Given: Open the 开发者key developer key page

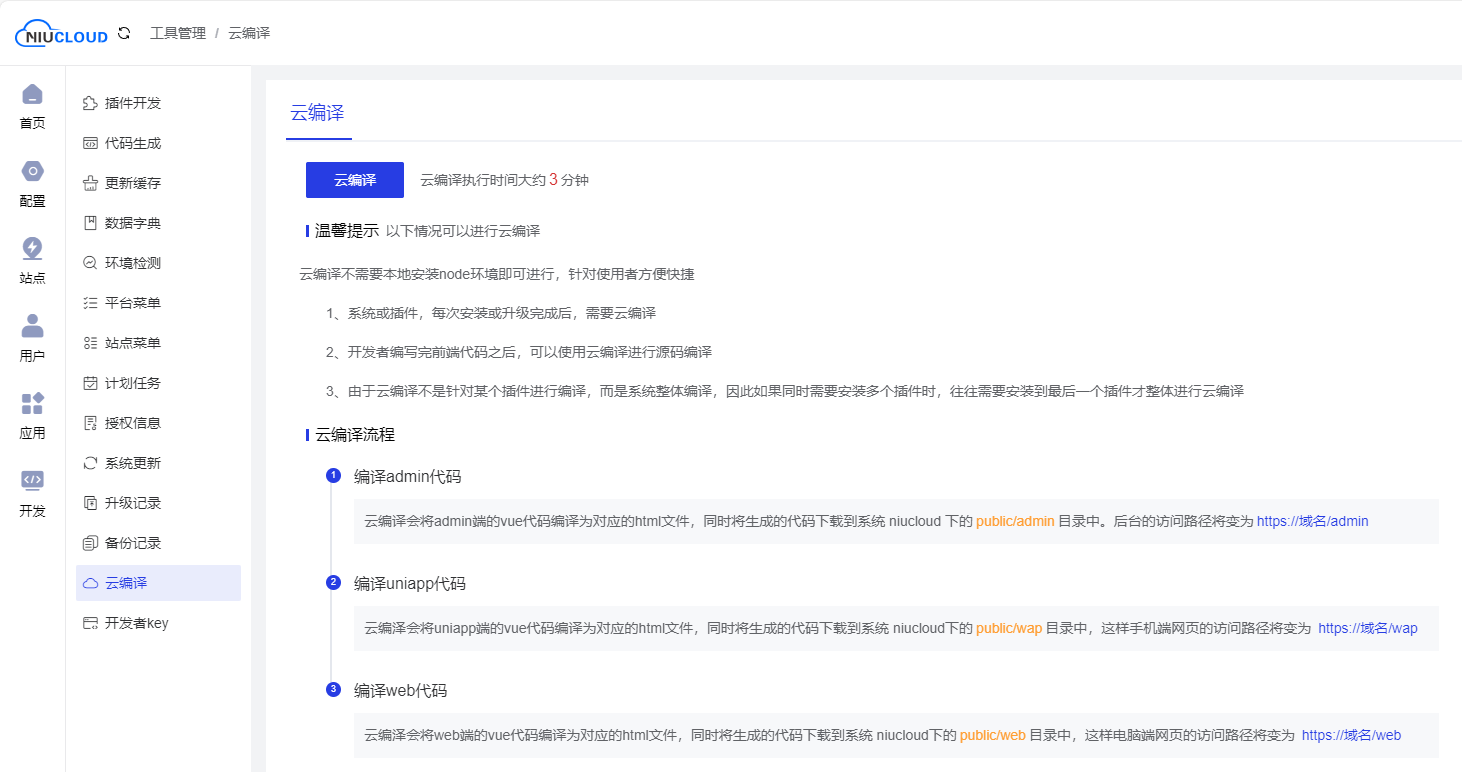Looking at the screenshot, I should pos(133,622).
